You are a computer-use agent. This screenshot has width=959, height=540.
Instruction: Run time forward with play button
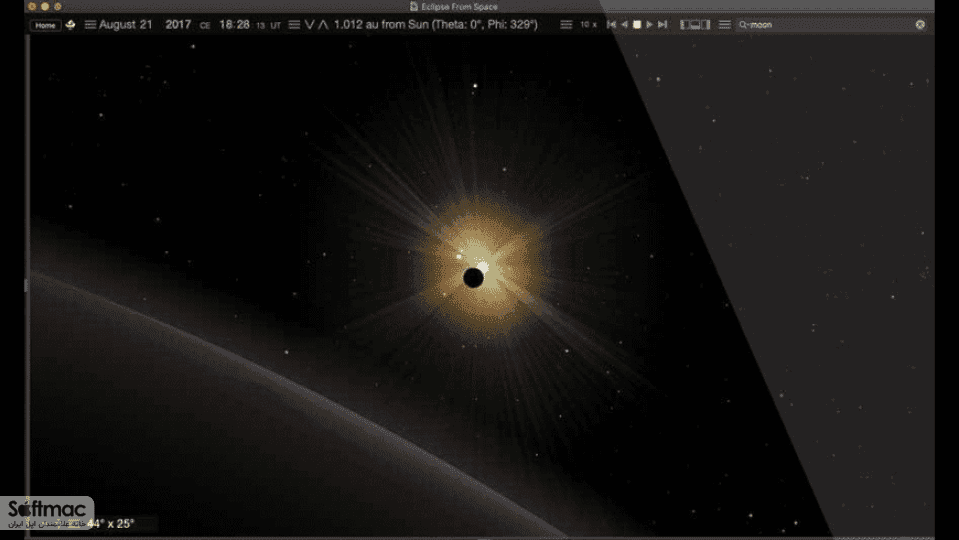click(x=650, y=25)
